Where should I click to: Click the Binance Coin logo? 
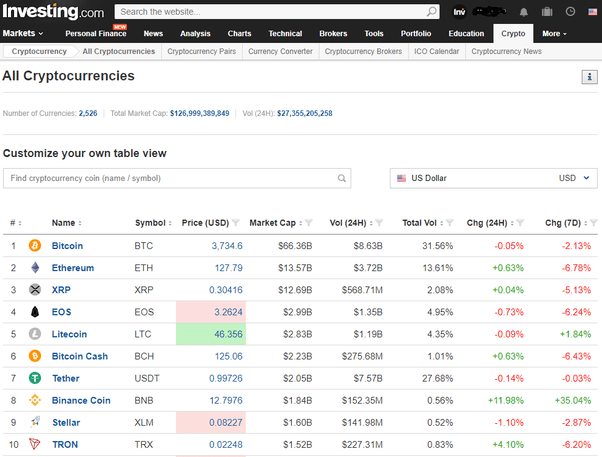click(35, 400)
